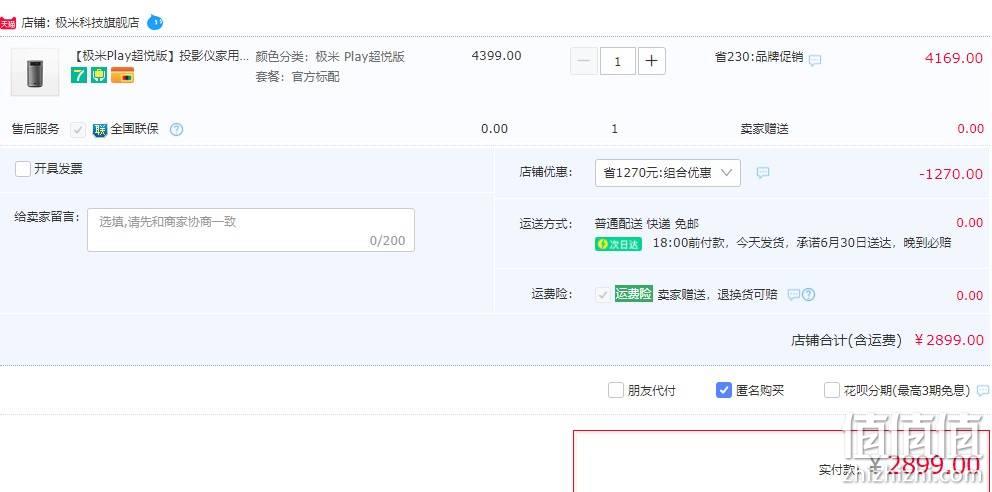992x492 pixels.
Task: Click the 普通配送 快递 免邮 shipping text
Action: pyautogui.click(x=647, y=224)
